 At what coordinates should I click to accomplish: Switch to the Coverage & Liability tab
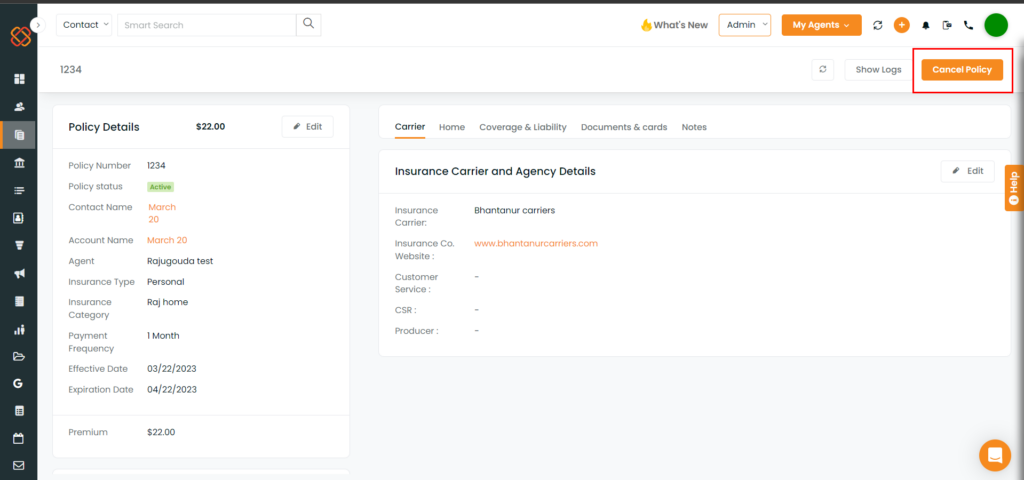tap(522, 127)
